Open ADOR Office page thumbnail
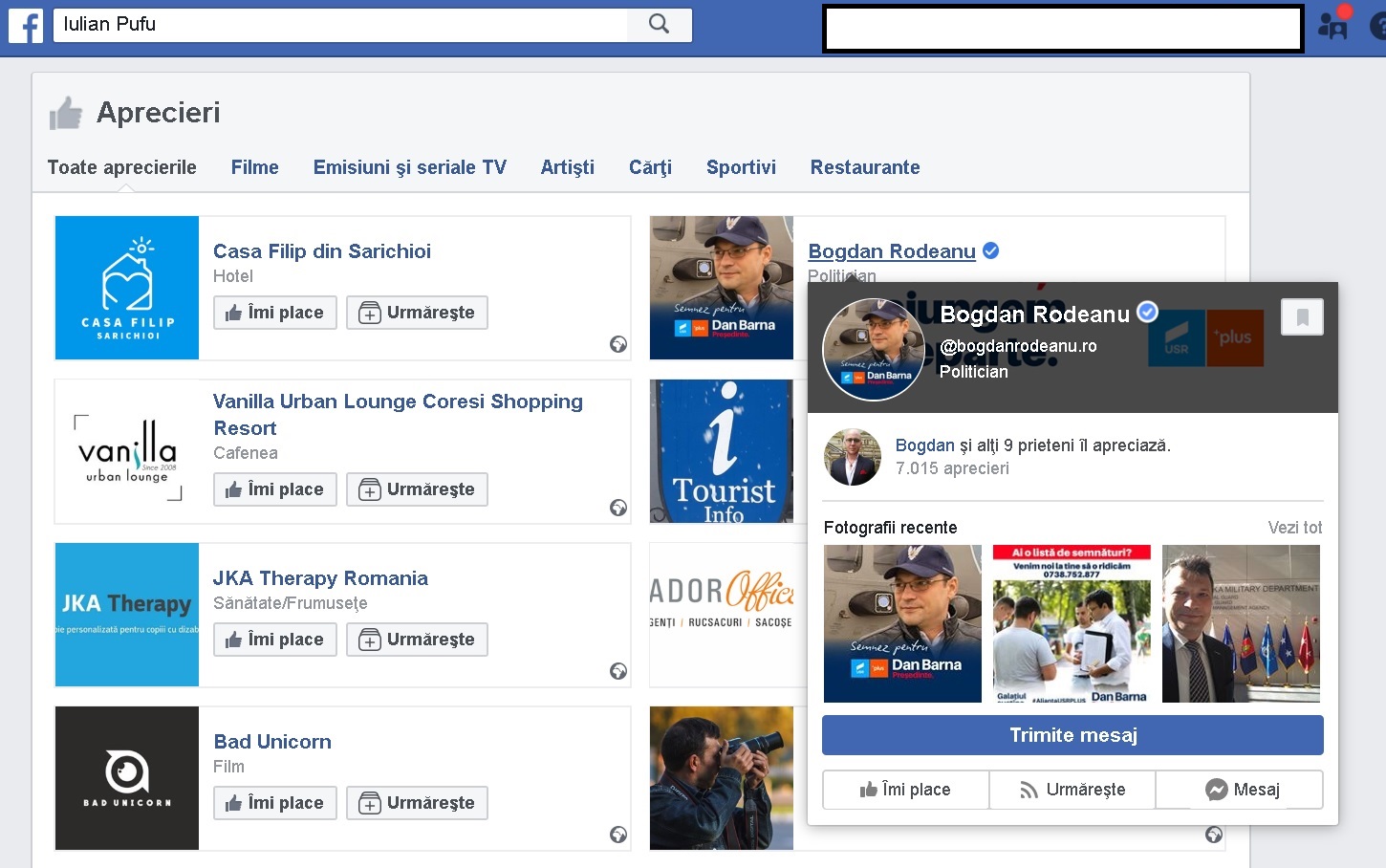The image size is (1386, 868). pyautogui.click(x=722, y=615)
